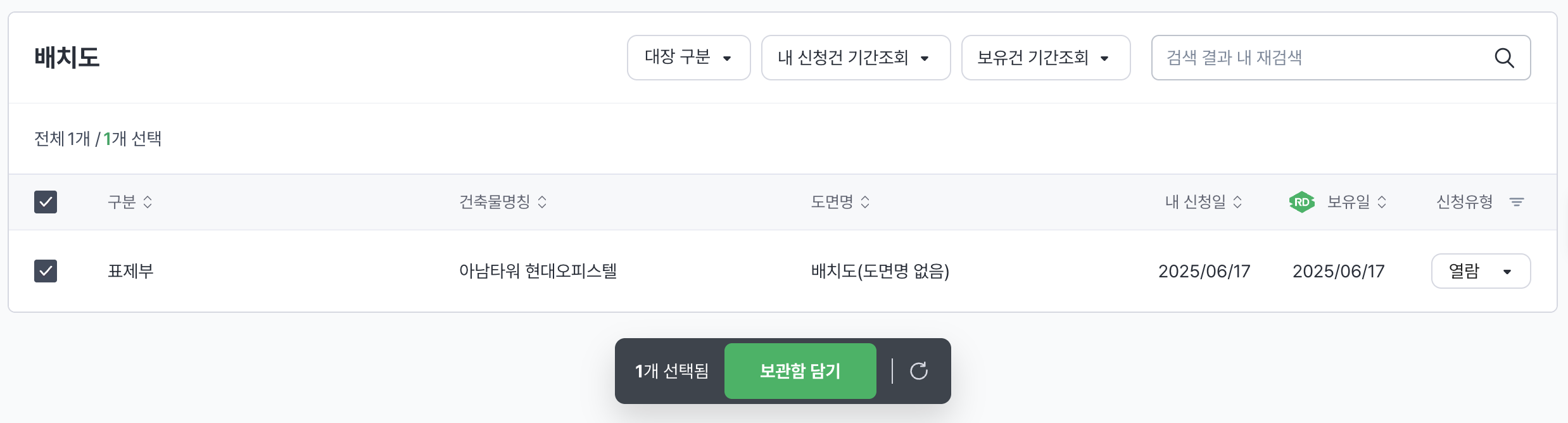Sort by 도면명 column arrows

(x=865, y=202)
